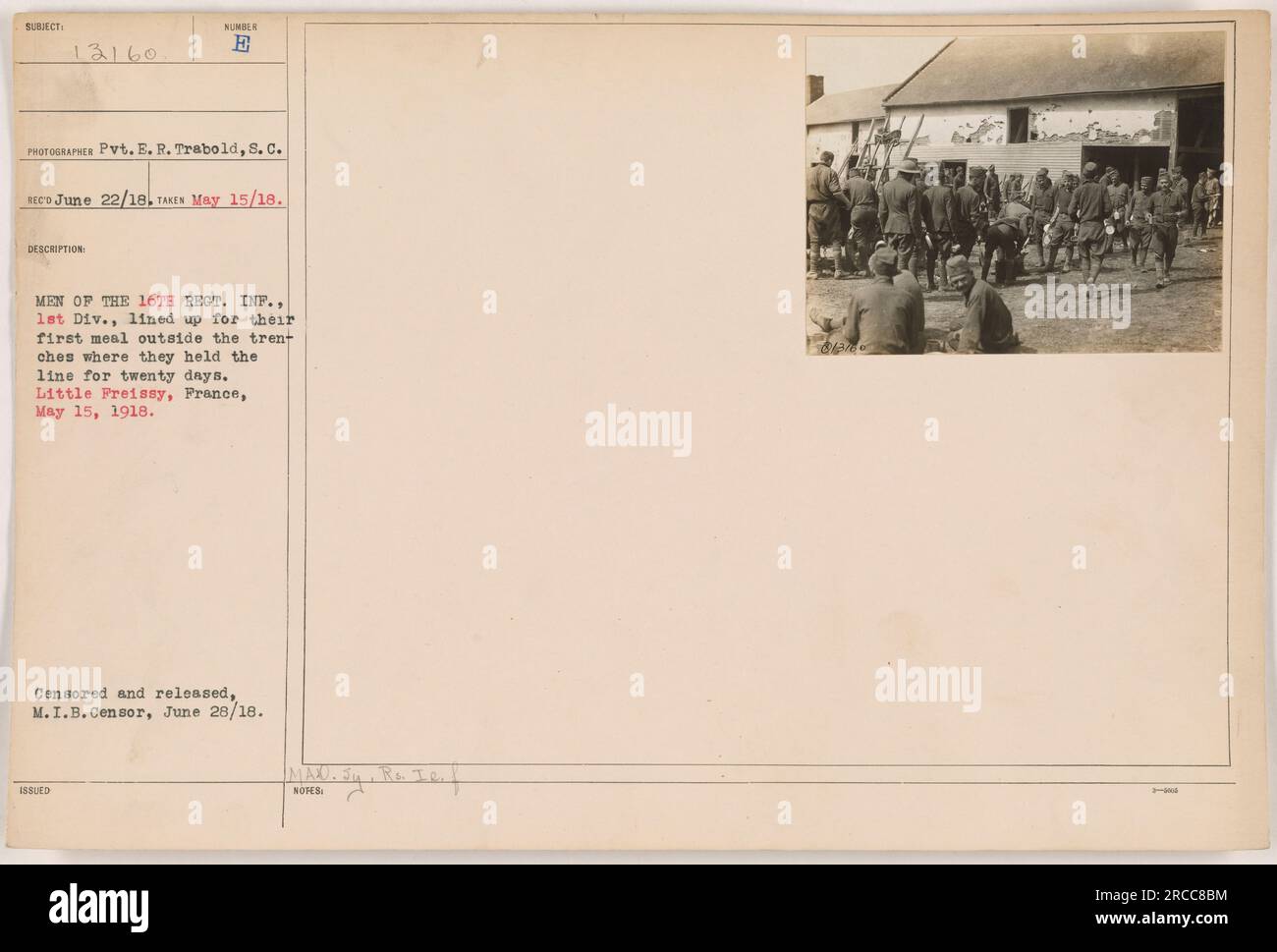
Task: Click the PHOTOGRAPHER field label
Action: (61, 152)
